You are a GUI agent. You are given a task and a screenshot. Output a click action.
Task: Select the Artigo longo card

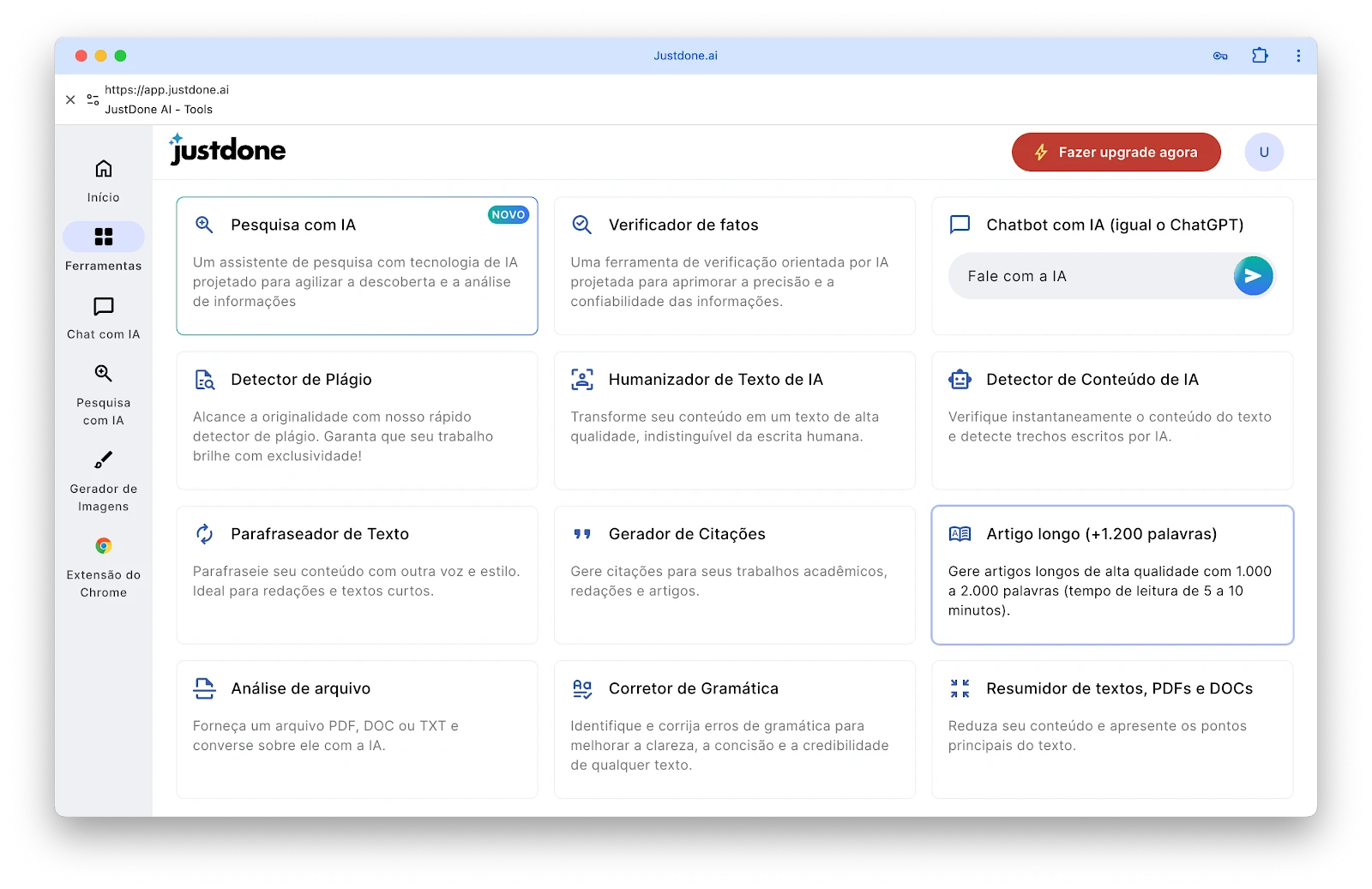tap(1111, 574)
